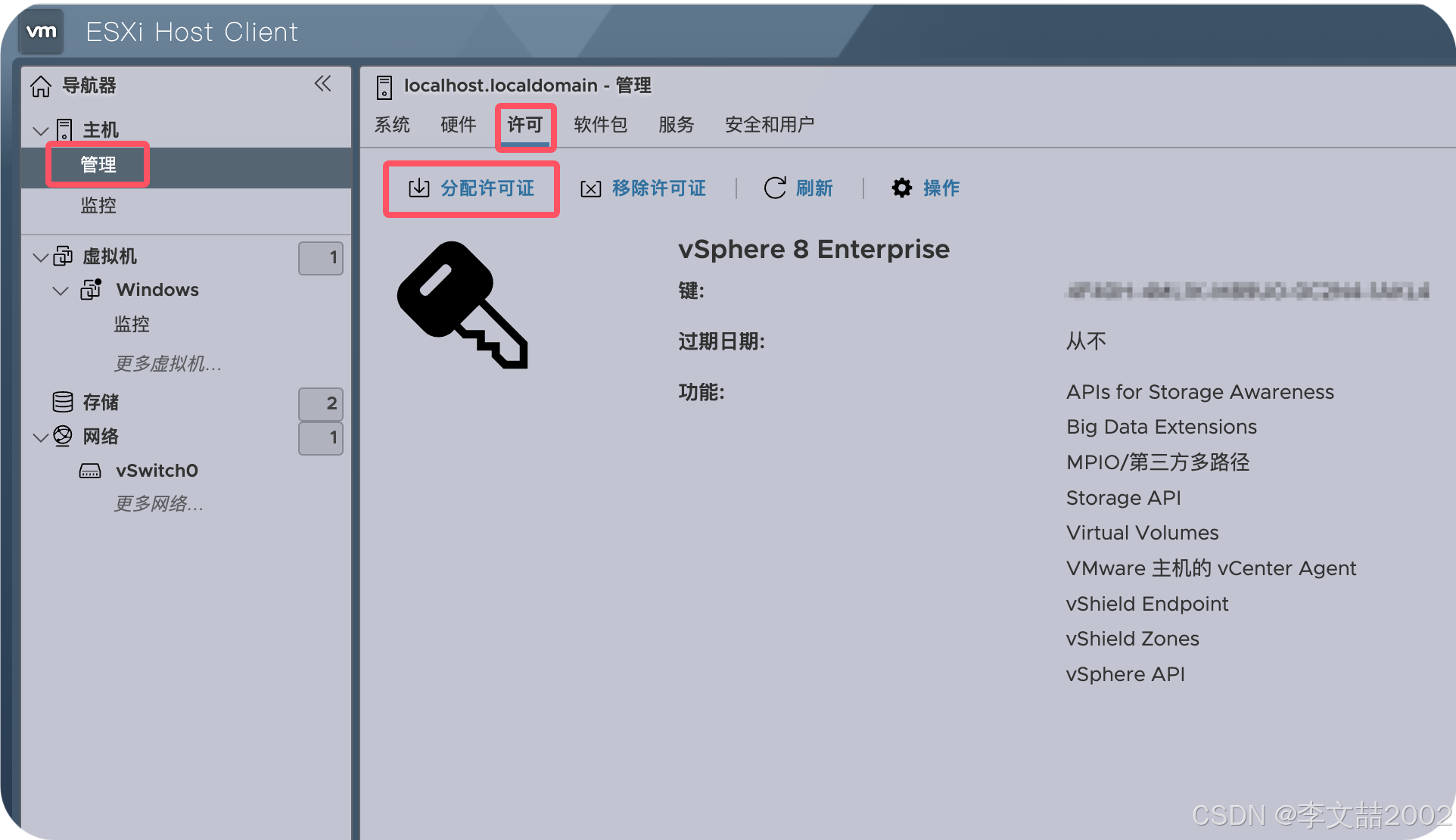
Task: Click the Windows virtual machine icon
Action: point(91,290)
